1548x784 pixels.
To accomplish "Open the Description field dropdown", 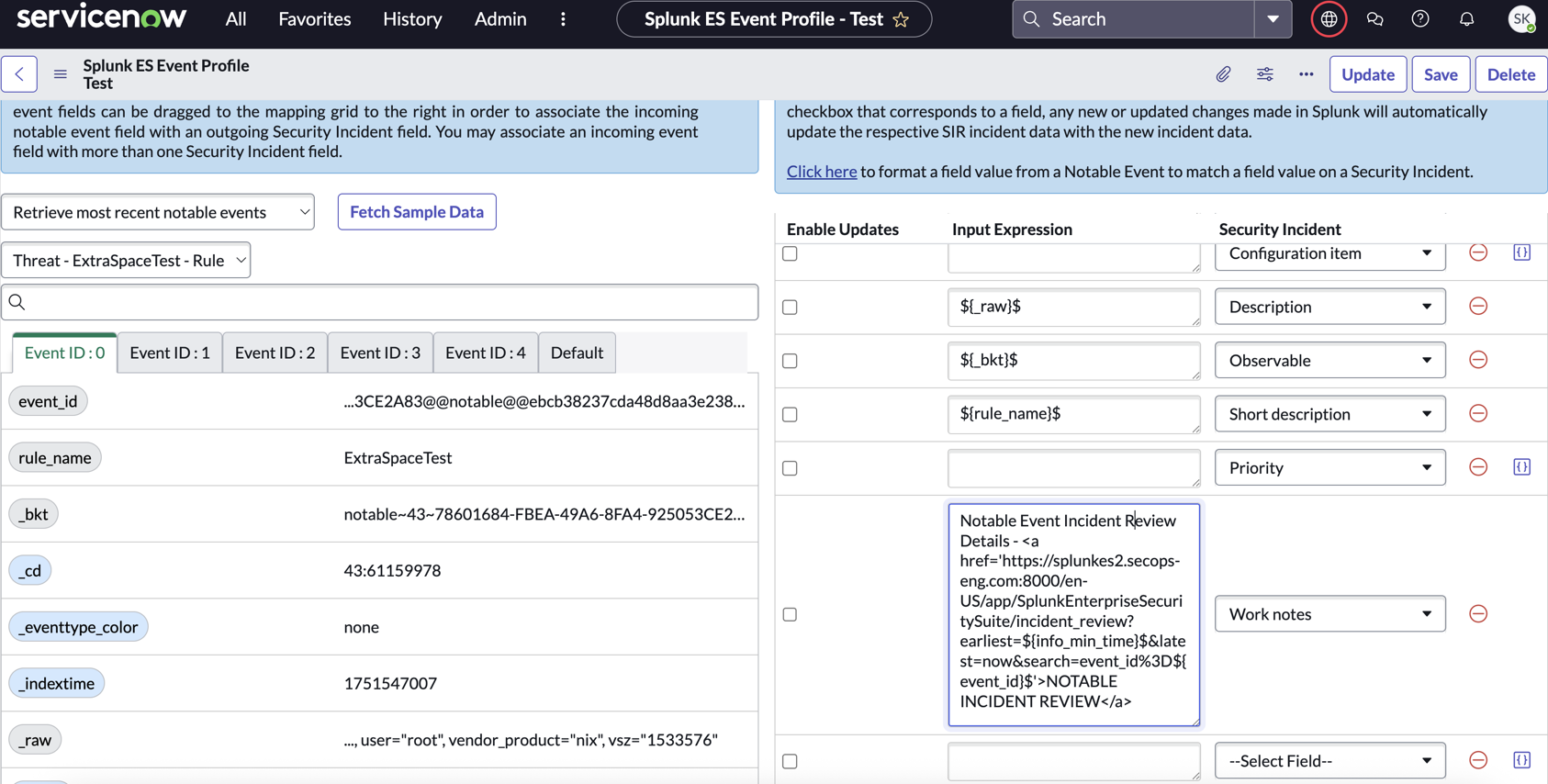I will pyautogui.click(x=1329, y=307).
